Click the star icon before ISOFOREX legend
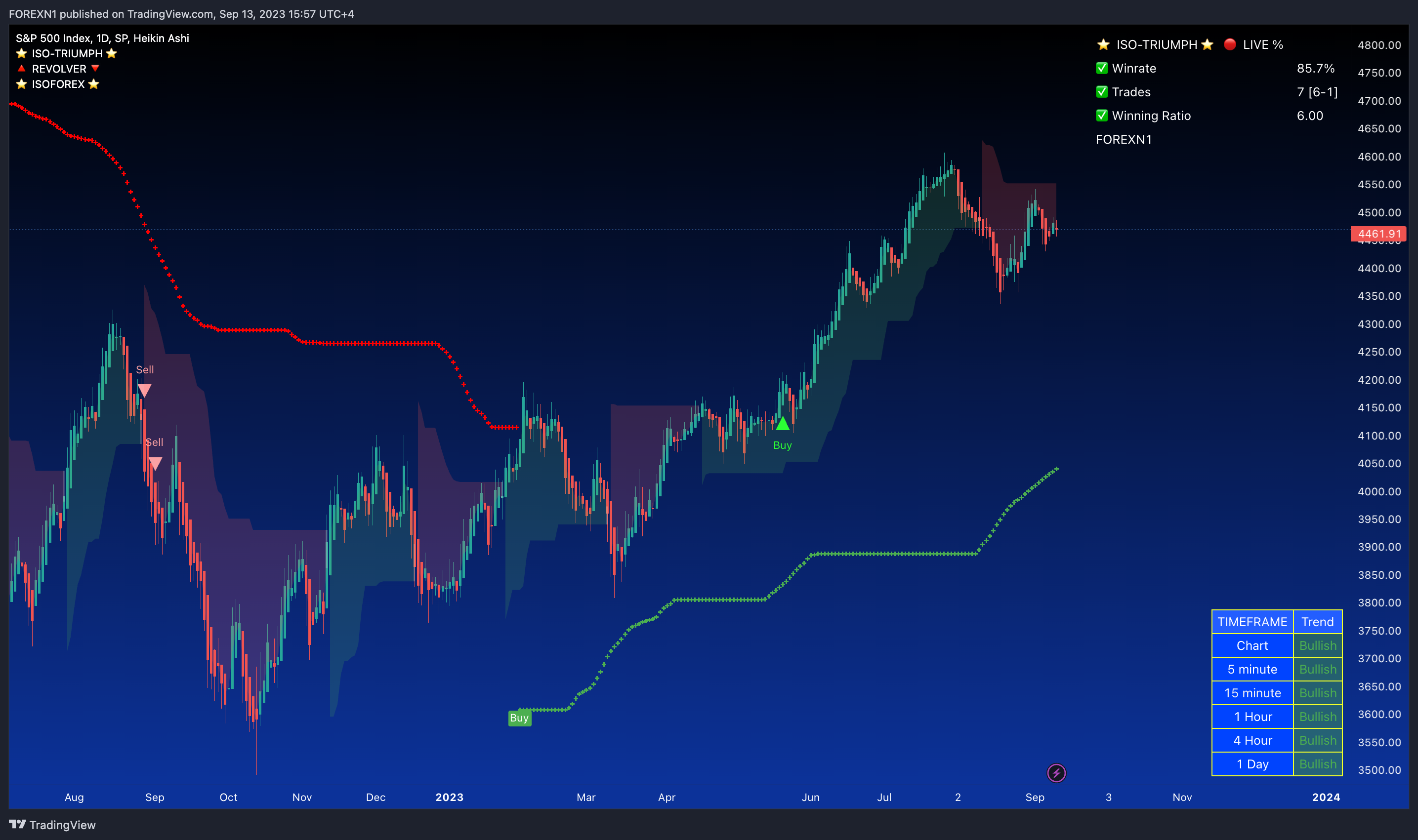This screenshot has height=840, width=1418. (x=22, y=84)
